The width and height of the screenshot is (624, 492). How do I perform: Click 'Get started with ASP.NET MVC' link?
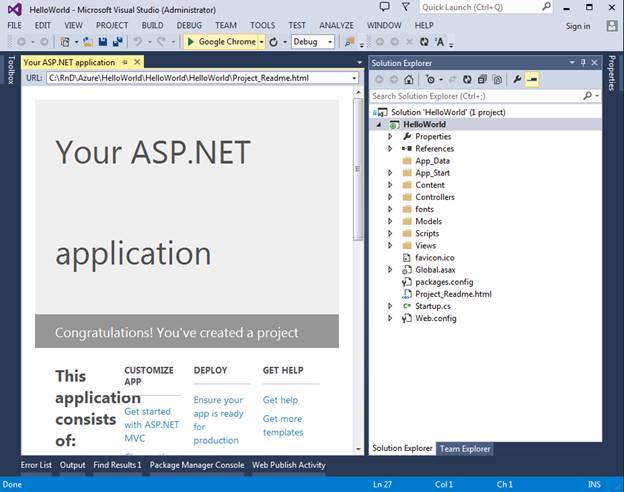152,425
